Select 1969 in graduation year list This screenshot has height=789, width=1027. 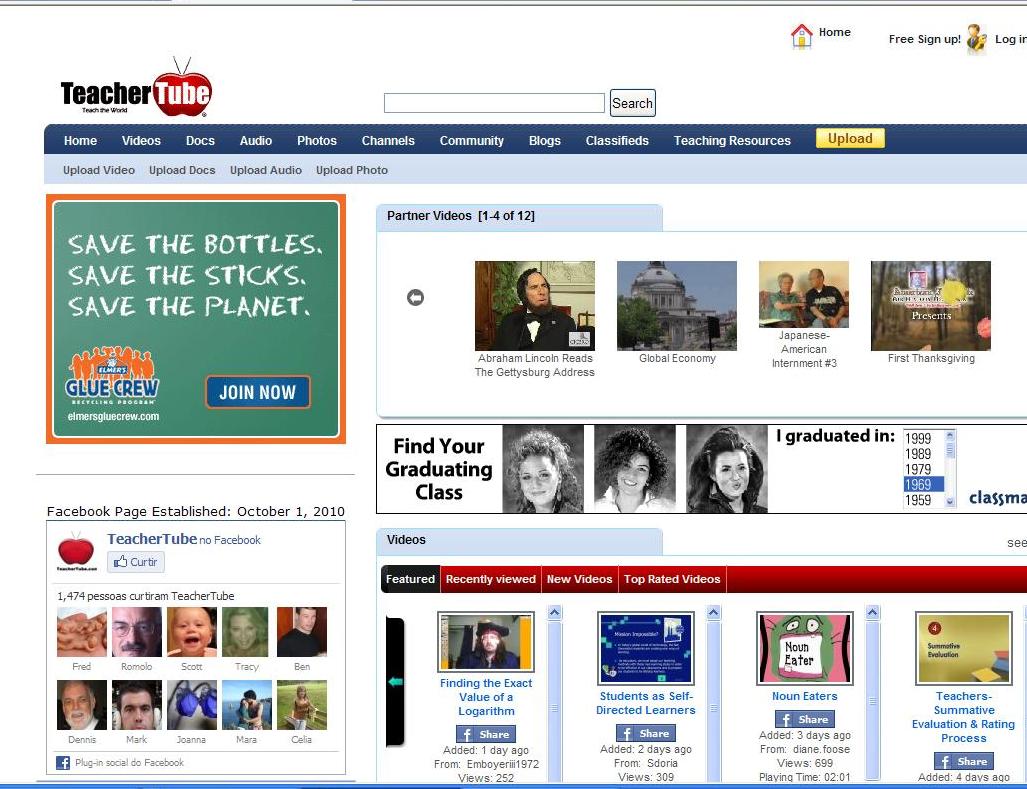click(x=923, y=485)
